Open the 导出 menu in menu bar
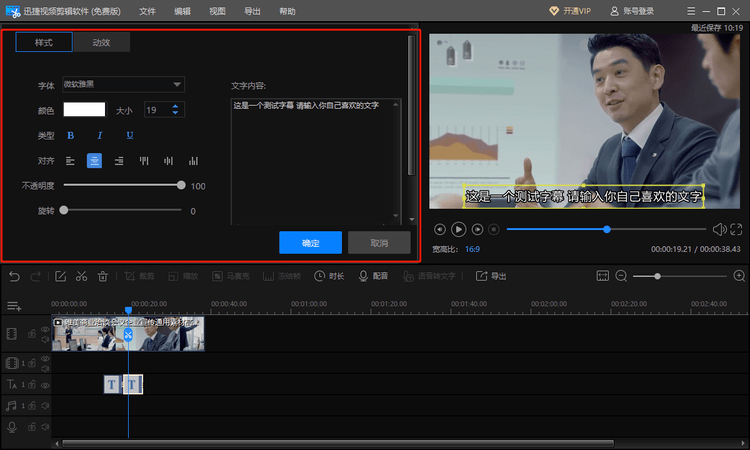Screen dimensions: 750x450 point(252,11)
